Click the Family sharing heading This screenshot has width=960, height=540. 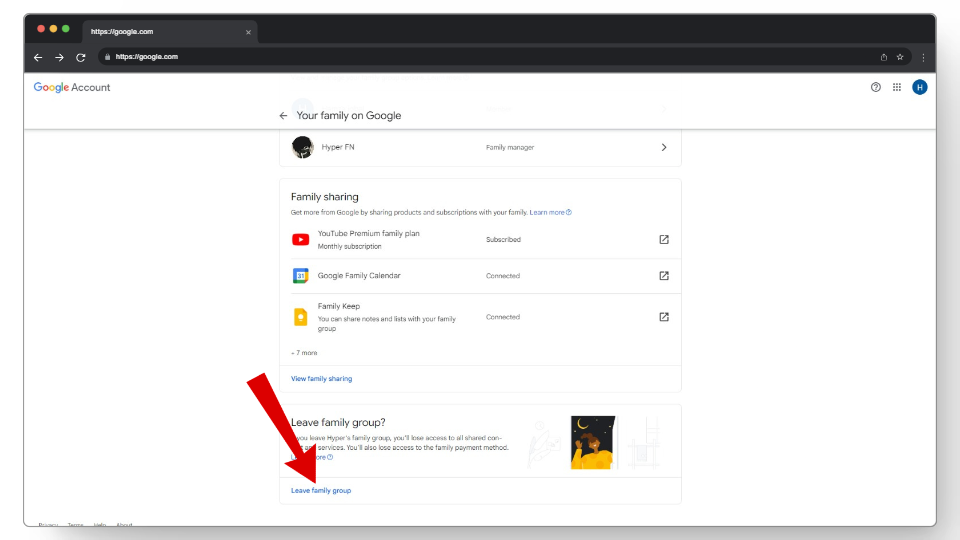324,197
